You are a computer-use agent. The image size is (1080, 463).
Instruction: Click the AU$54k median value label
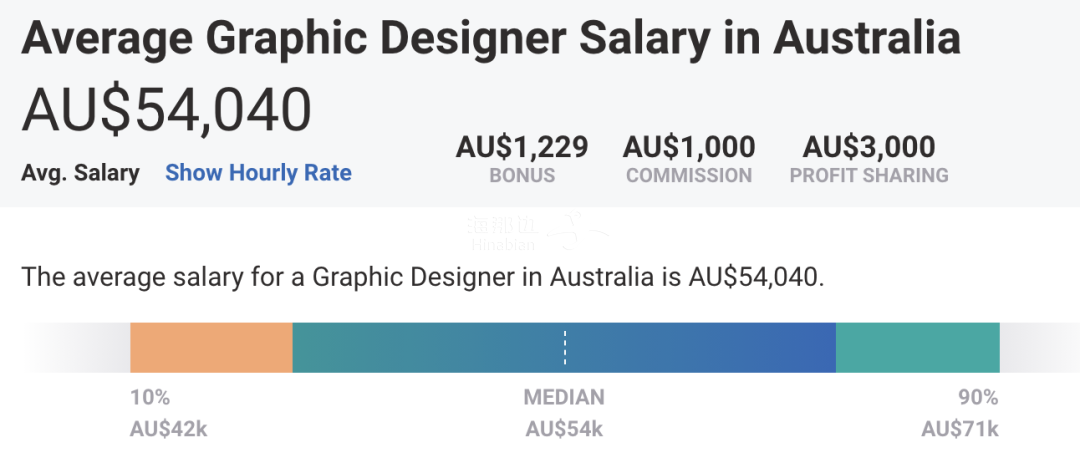564,429
